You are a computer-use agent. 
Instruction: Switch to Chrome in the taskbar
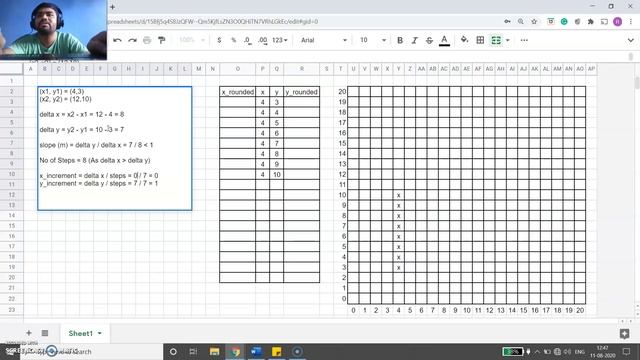point(235,351)
